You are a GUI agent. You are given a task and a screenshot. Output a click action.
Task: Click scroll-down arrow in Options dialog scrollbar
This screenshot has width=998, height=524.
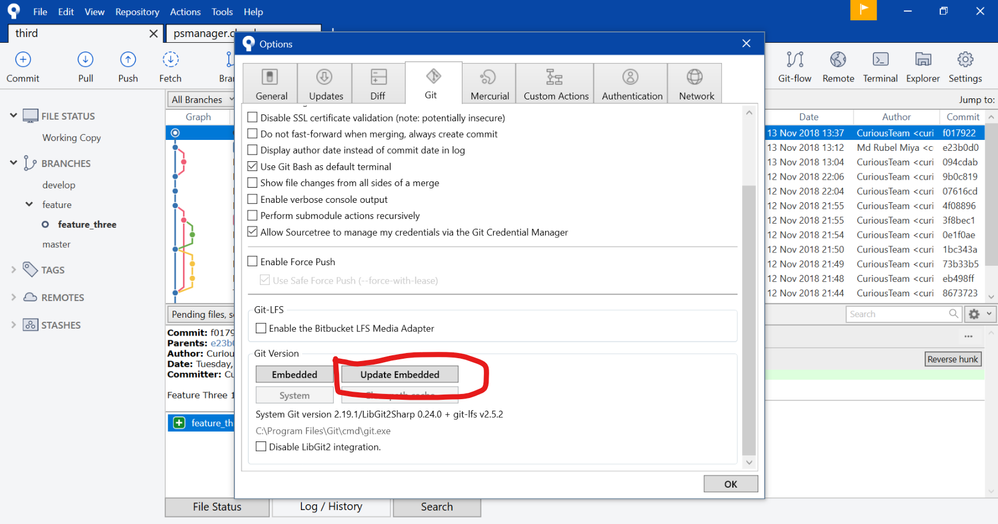749,462
